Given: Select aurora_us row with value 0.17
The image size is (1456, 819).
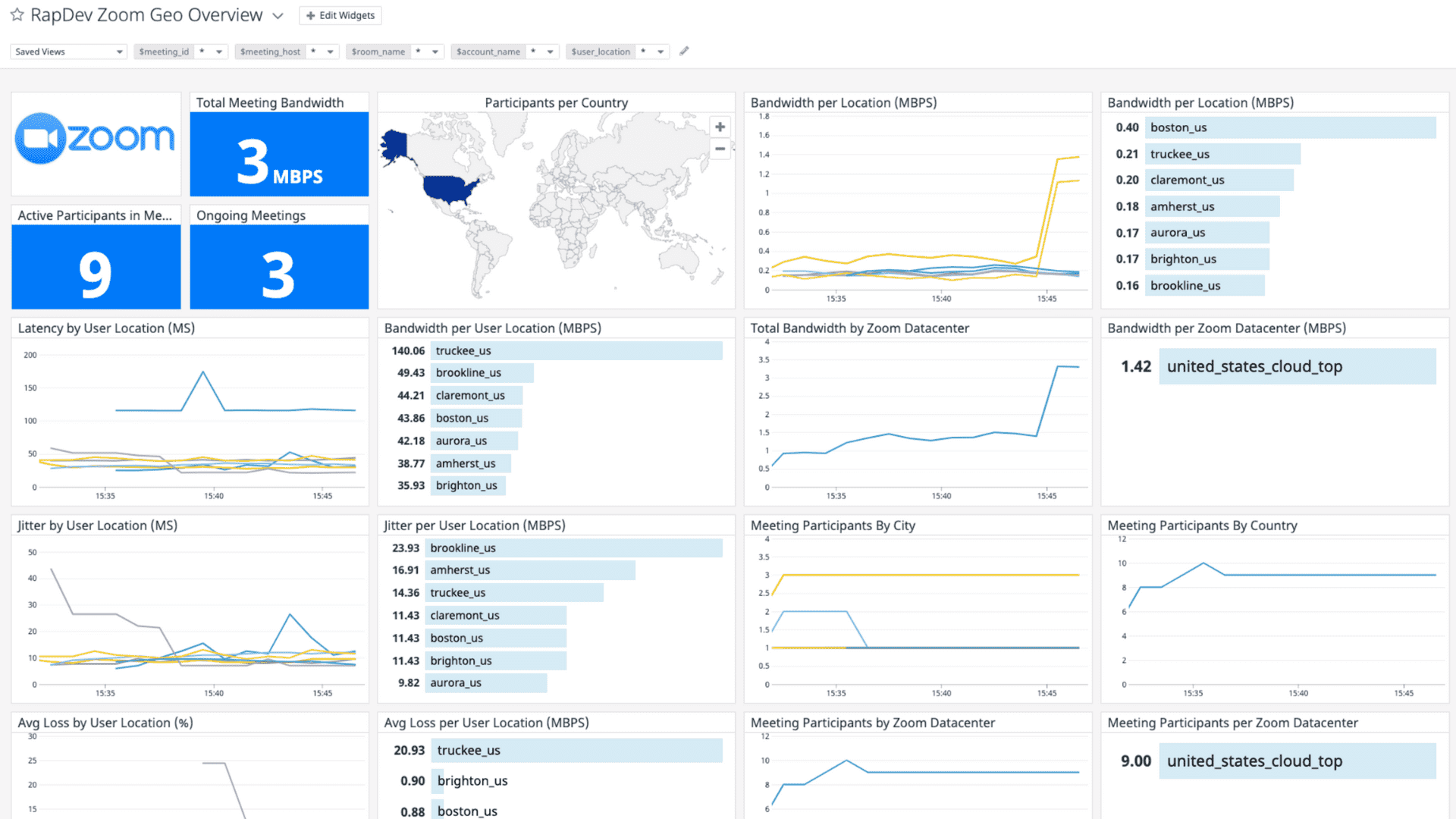Looking at the screenshot, I should [x=1191, y=233].
